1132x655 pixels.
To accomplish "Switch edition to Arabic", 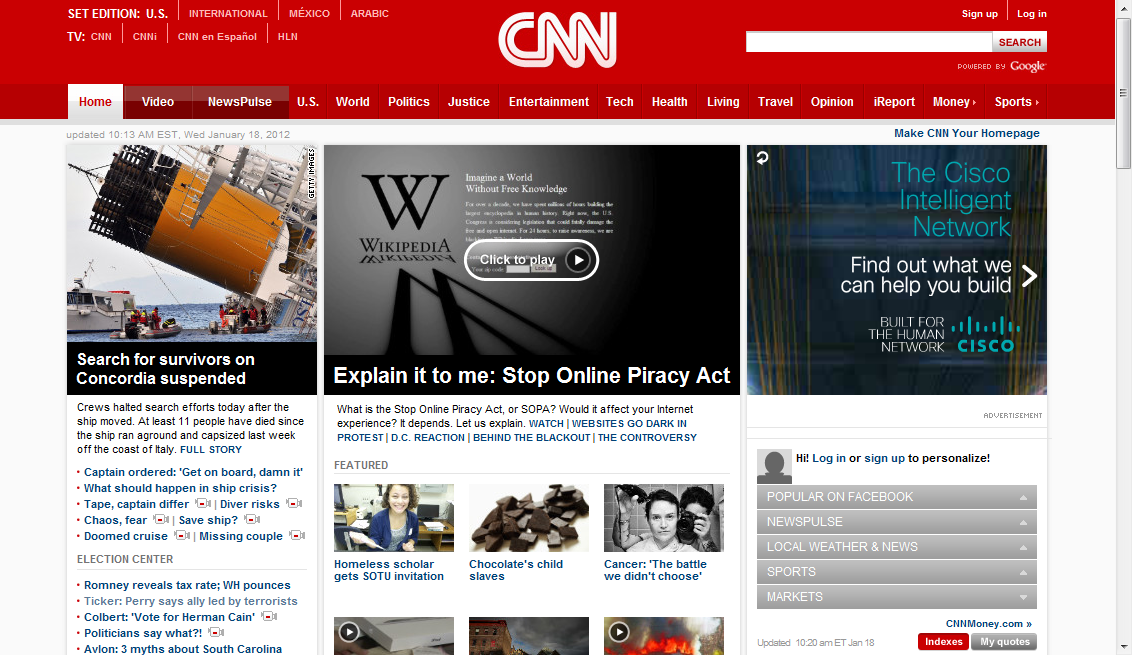I will click(x=370, y=14).
